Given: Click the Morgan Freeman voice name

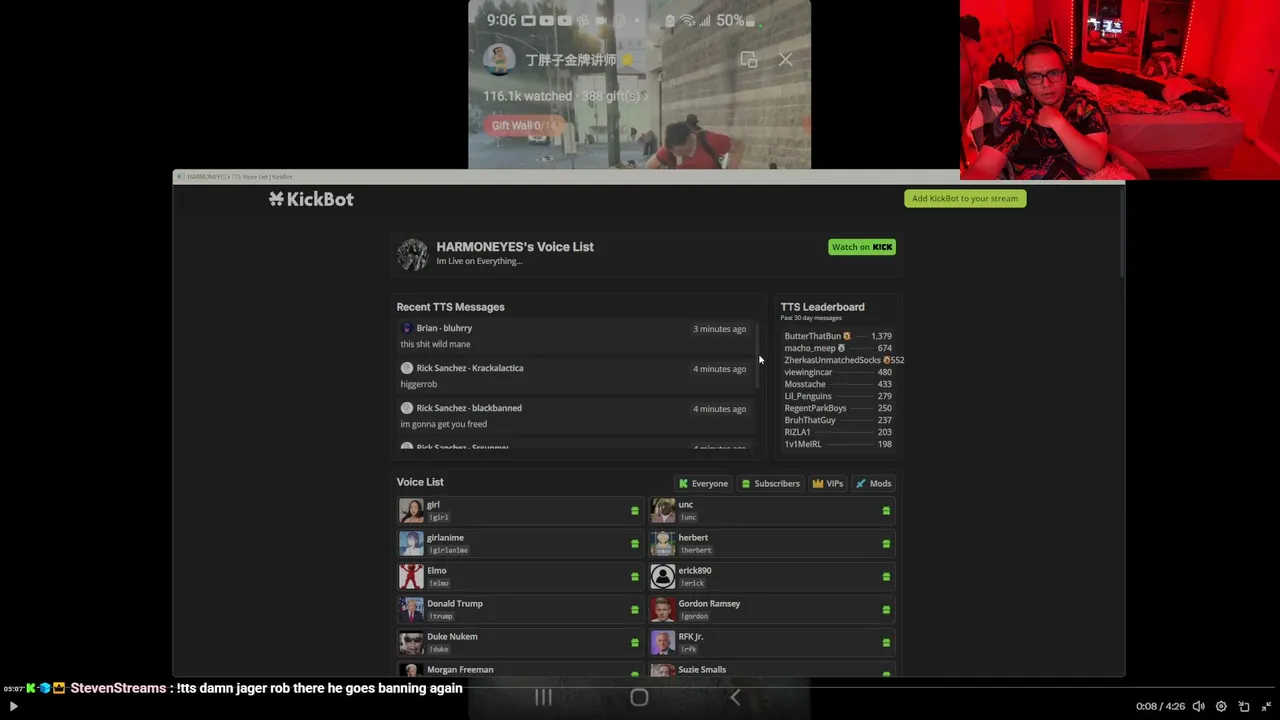Looking at the screenshot, I should (x=460, y=670).
